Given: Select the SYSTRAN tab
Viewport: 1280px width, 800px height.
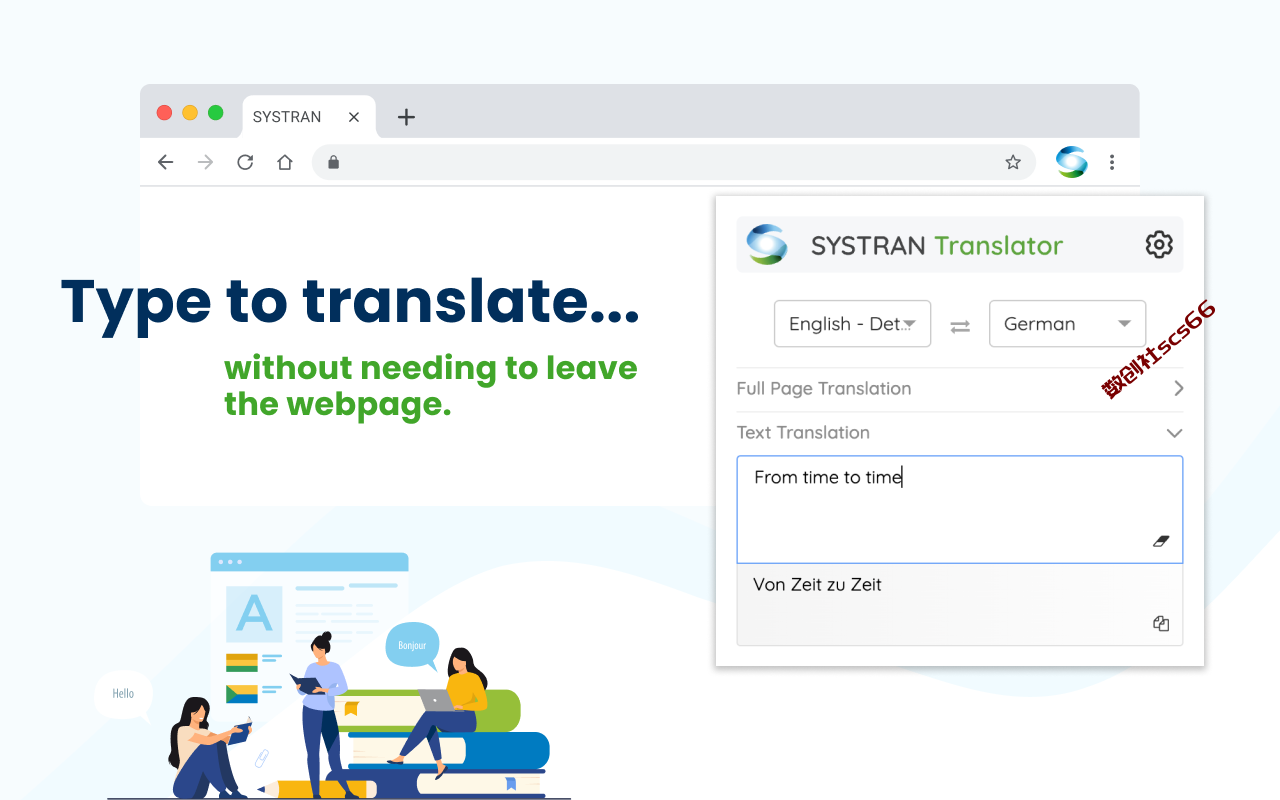Looking at the screenshot, I should click(309, 117).
